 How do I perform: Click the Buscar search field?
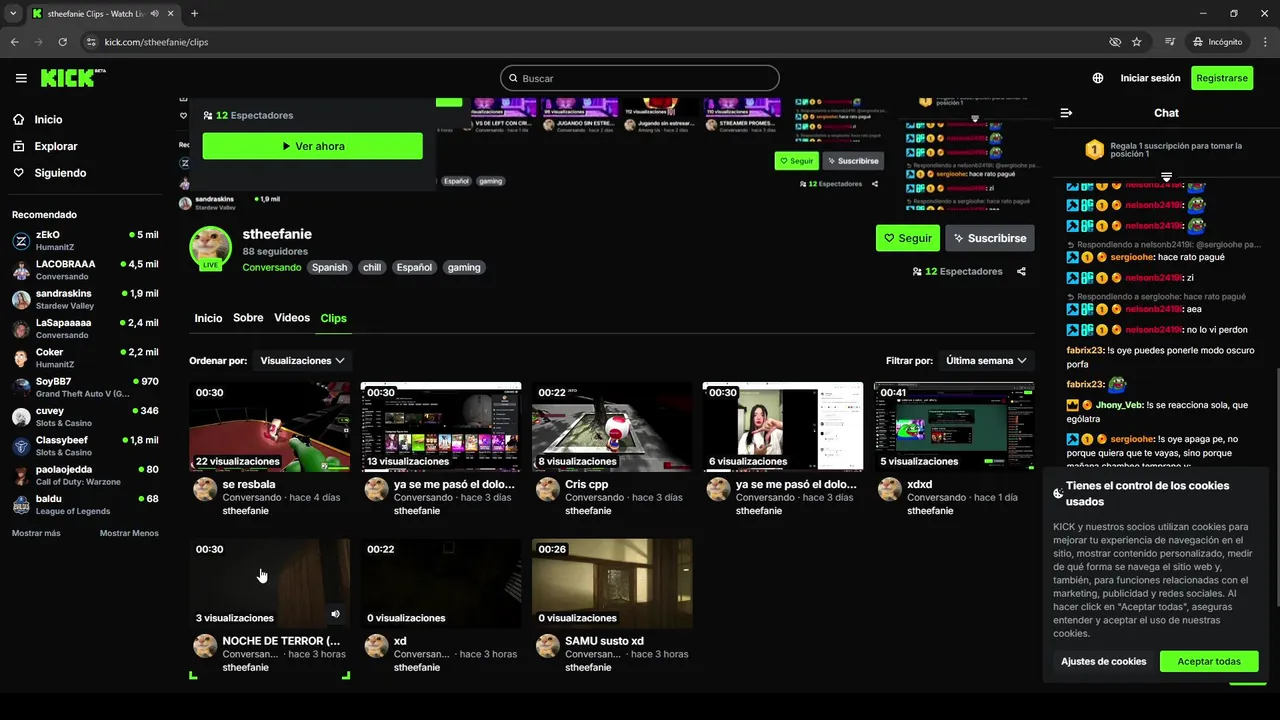click(x=640, y=78)
